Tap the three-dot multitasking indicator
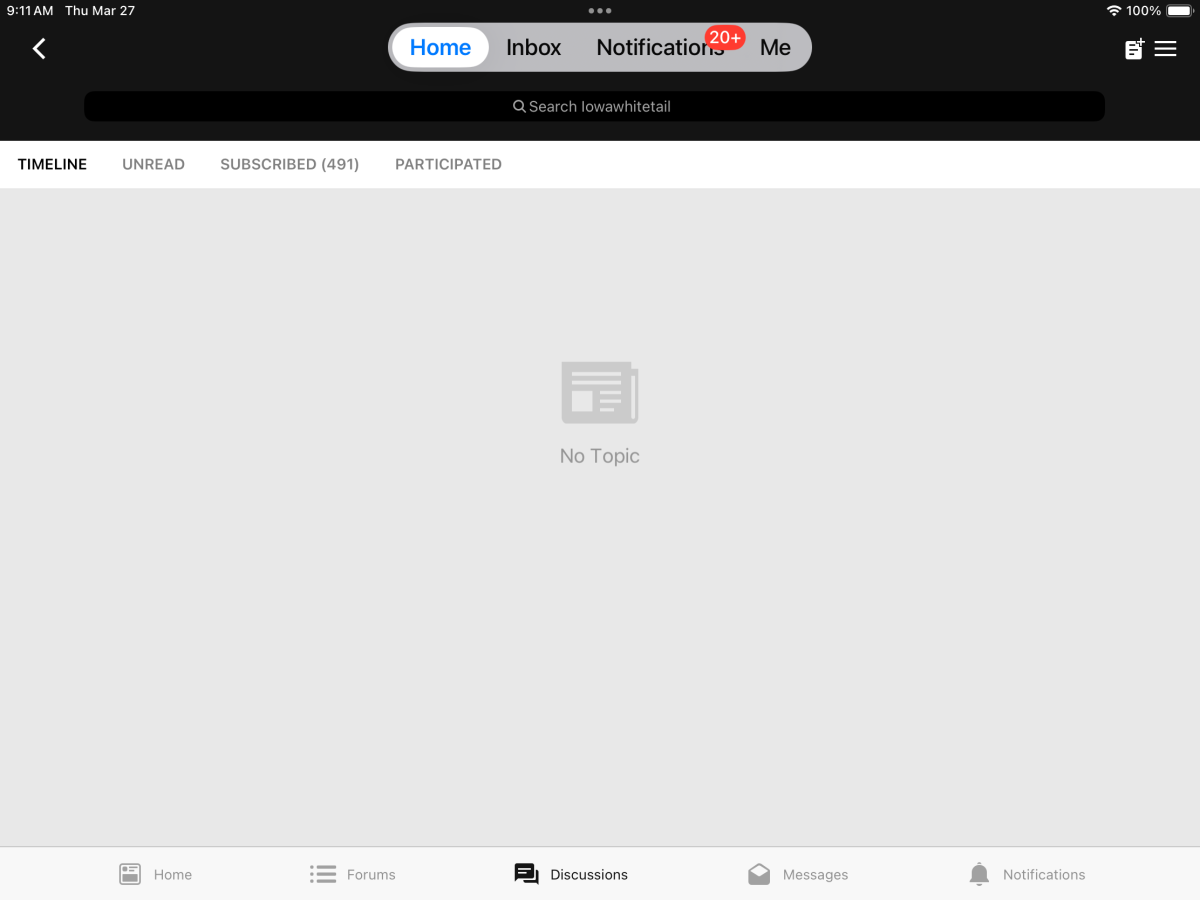The width and height of the screenshot is (1200, 900). point(600,11)
